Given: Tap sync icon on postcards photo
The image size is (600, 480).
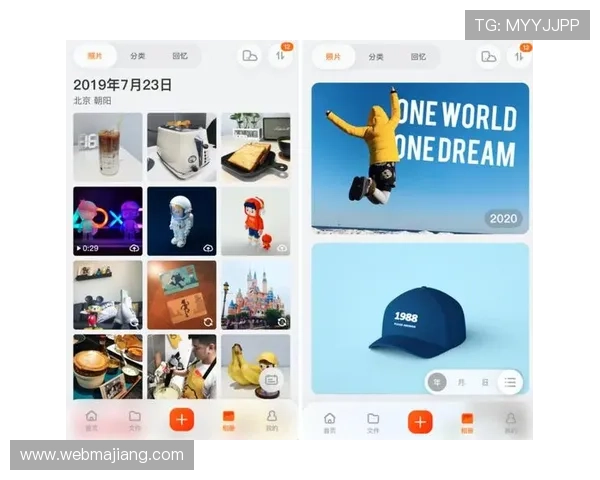Looking at the screenshot, I should pos(208,322).
